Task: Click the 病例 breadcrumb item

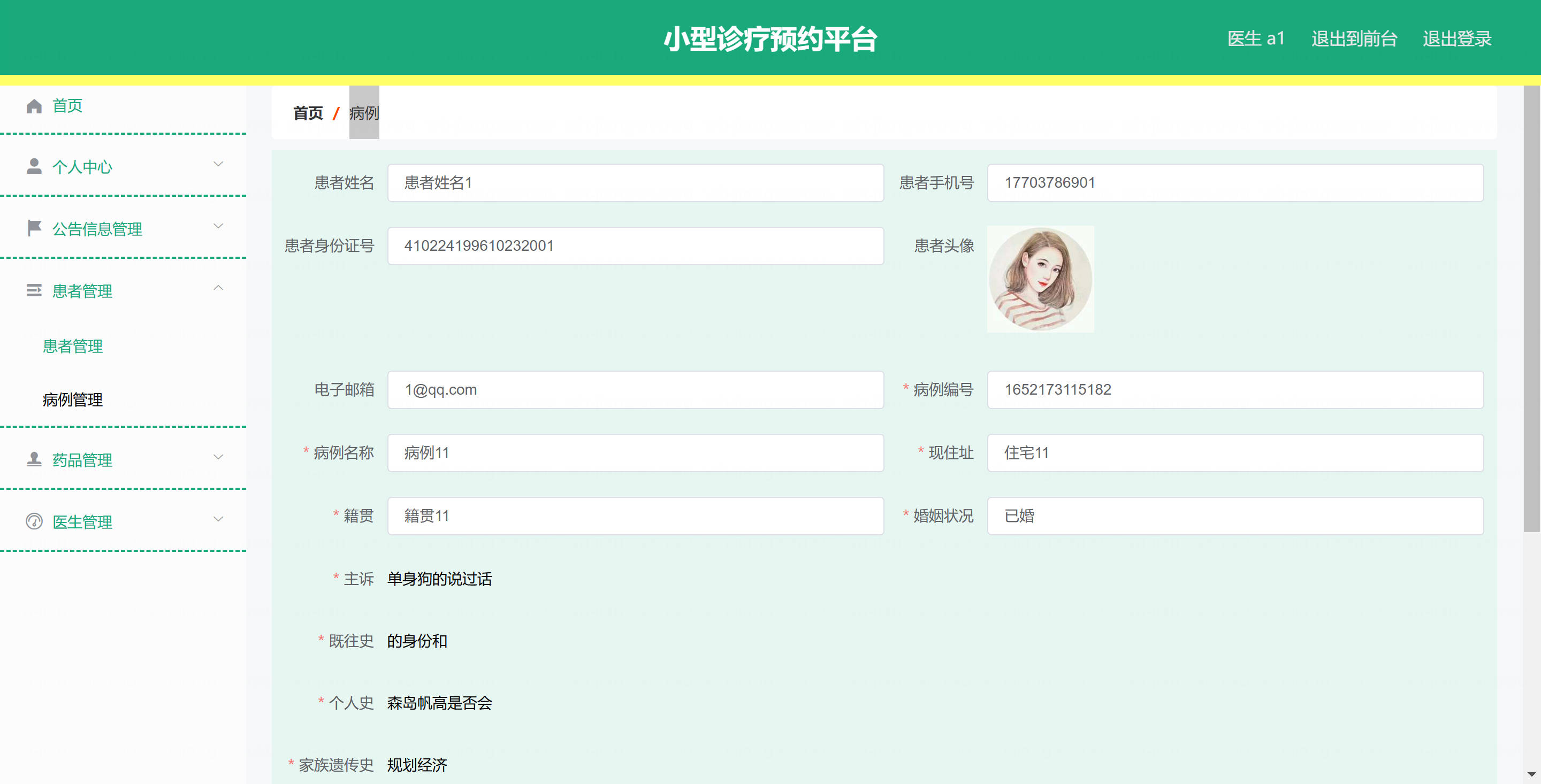Action: coord(364,113)
